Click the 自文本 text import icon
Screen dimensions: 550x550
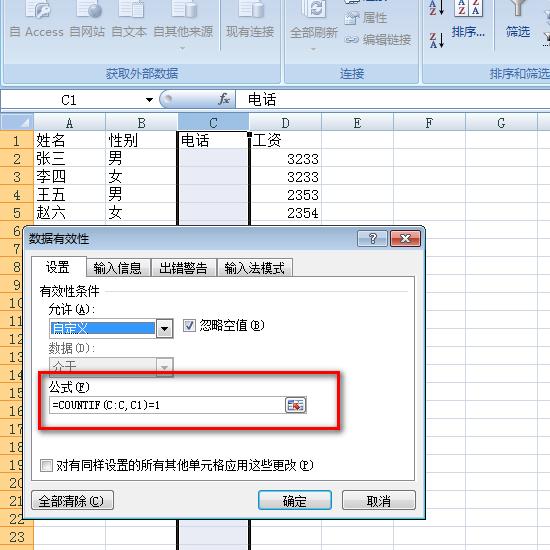coord(131,9)
